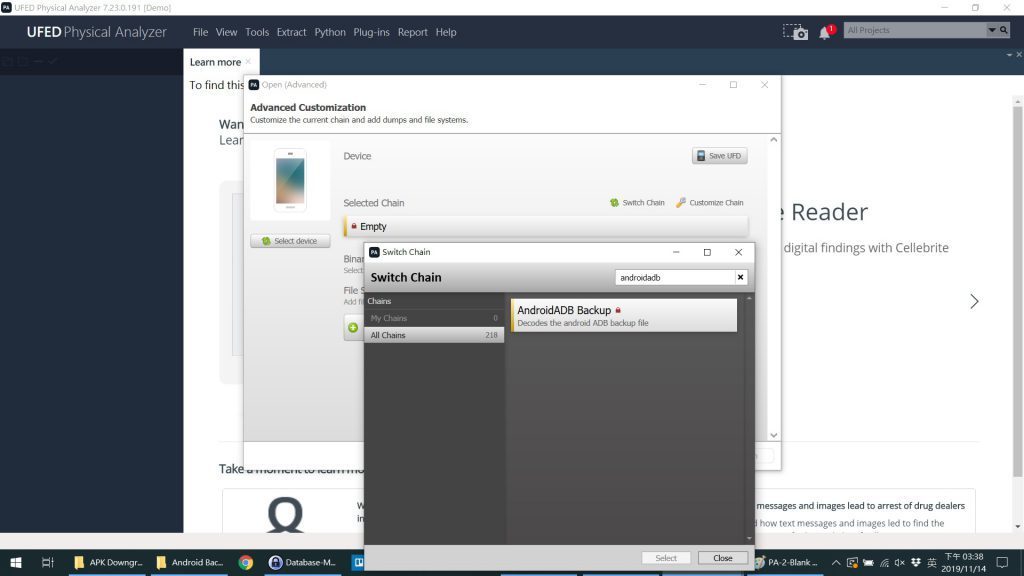Screen dimensions: 1024x576
Task: Click the red lock icon beside AndroidADB Backup
Action: coord(618,310)
